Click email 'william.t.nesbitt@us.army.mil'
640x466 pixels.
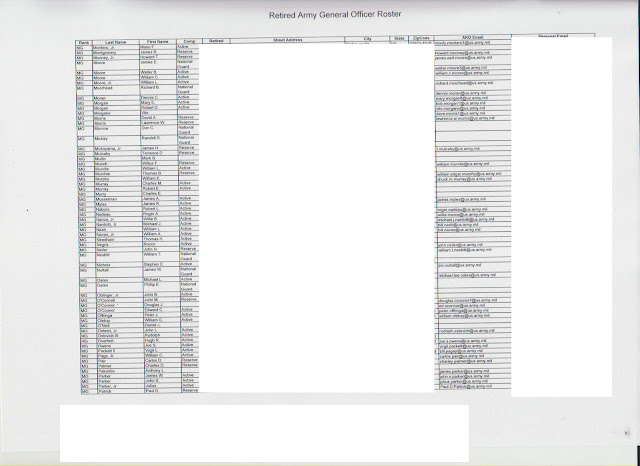(x=464, y=250)
